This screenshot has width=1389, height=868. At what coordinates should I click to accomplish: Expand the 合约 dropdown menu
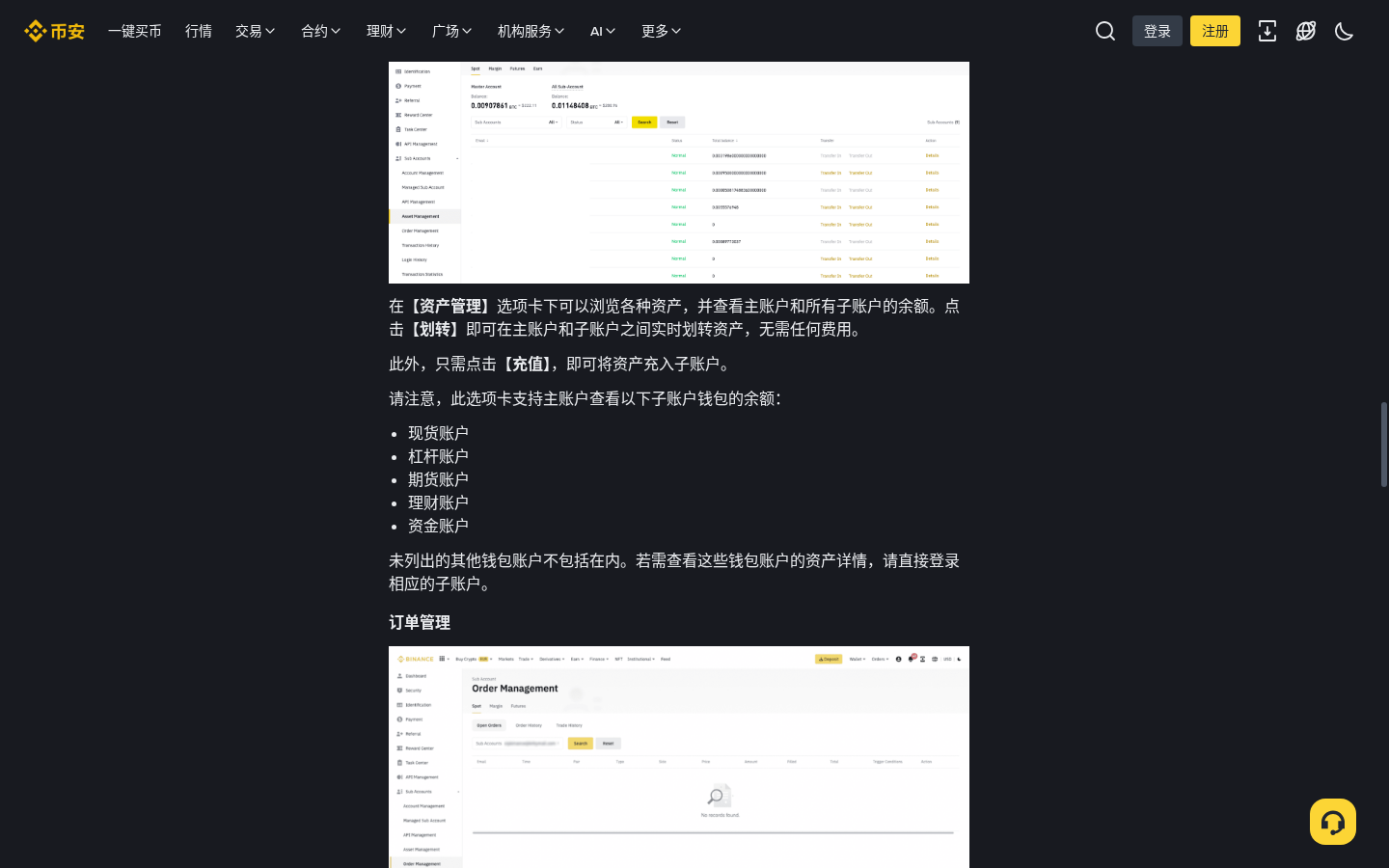pyautogui.click(x=321, y=31)
